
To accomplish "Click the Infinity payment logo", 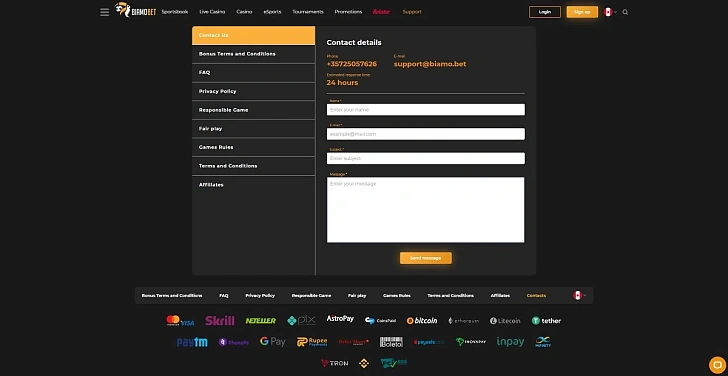I will coord(543,342).
